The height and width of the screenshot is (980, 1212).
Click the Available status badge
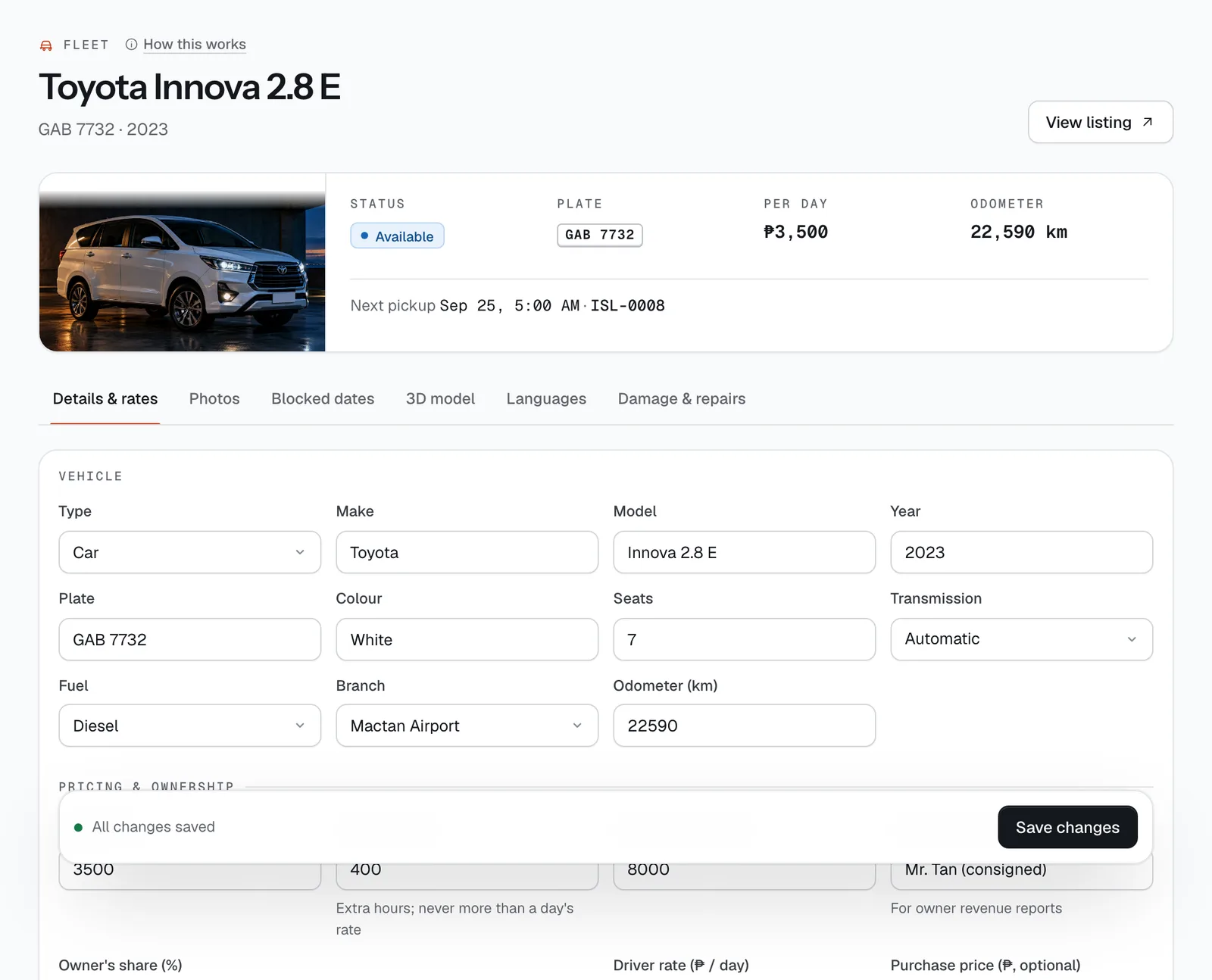click(397, 236)
